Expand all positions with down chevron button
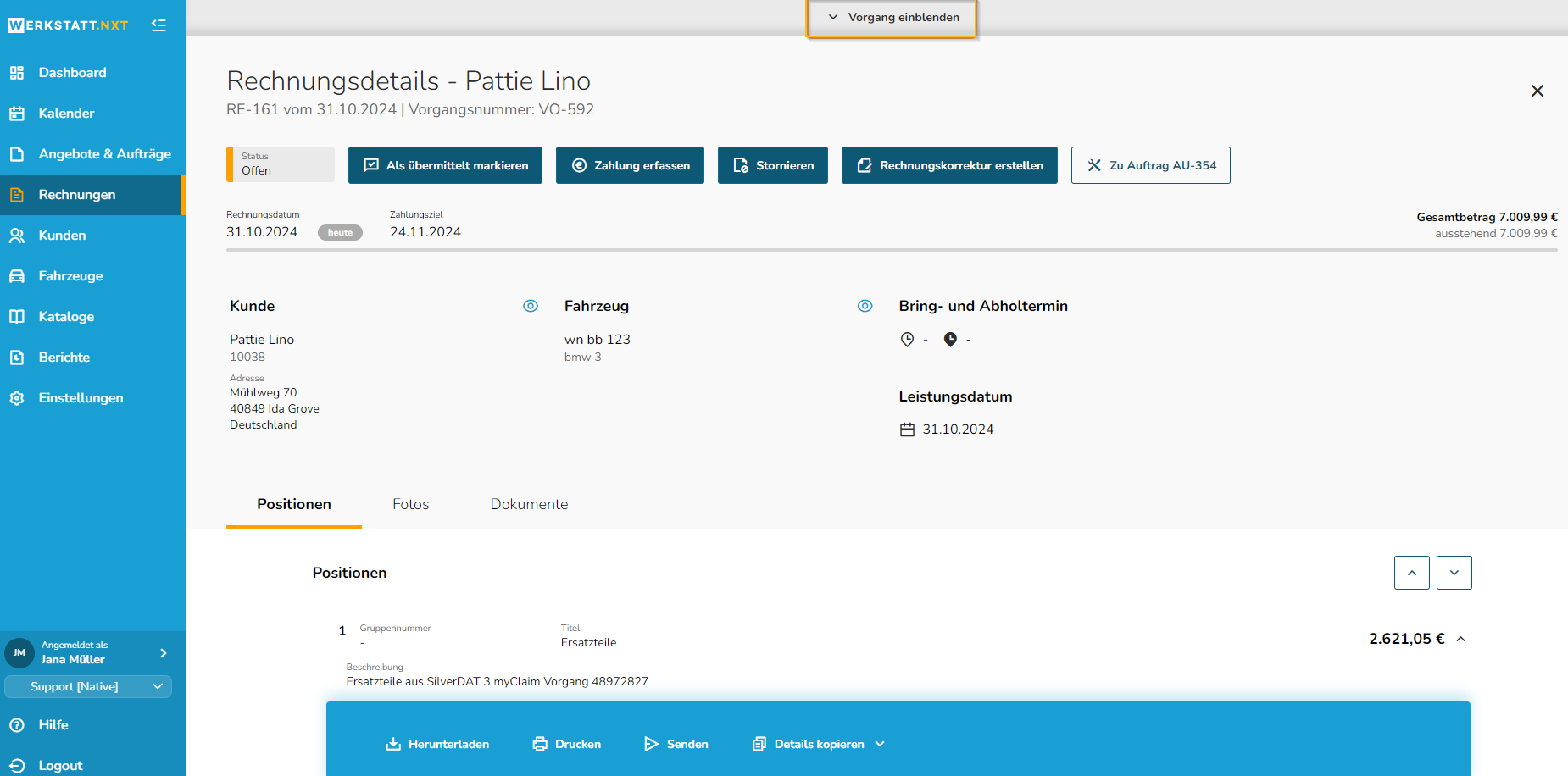This screenshot has width=1568, height=776. [x=1454, y=573]
